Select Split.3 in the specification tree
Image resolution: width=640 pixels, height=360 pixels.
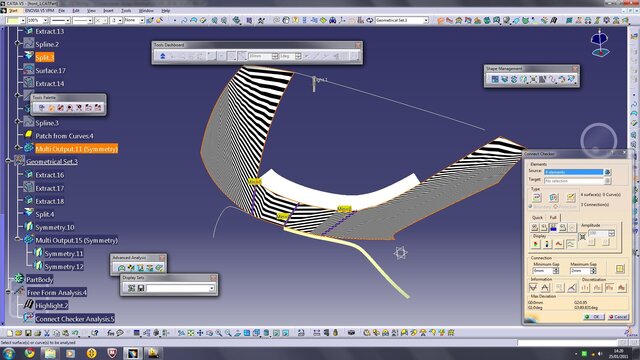coord(44,58)
